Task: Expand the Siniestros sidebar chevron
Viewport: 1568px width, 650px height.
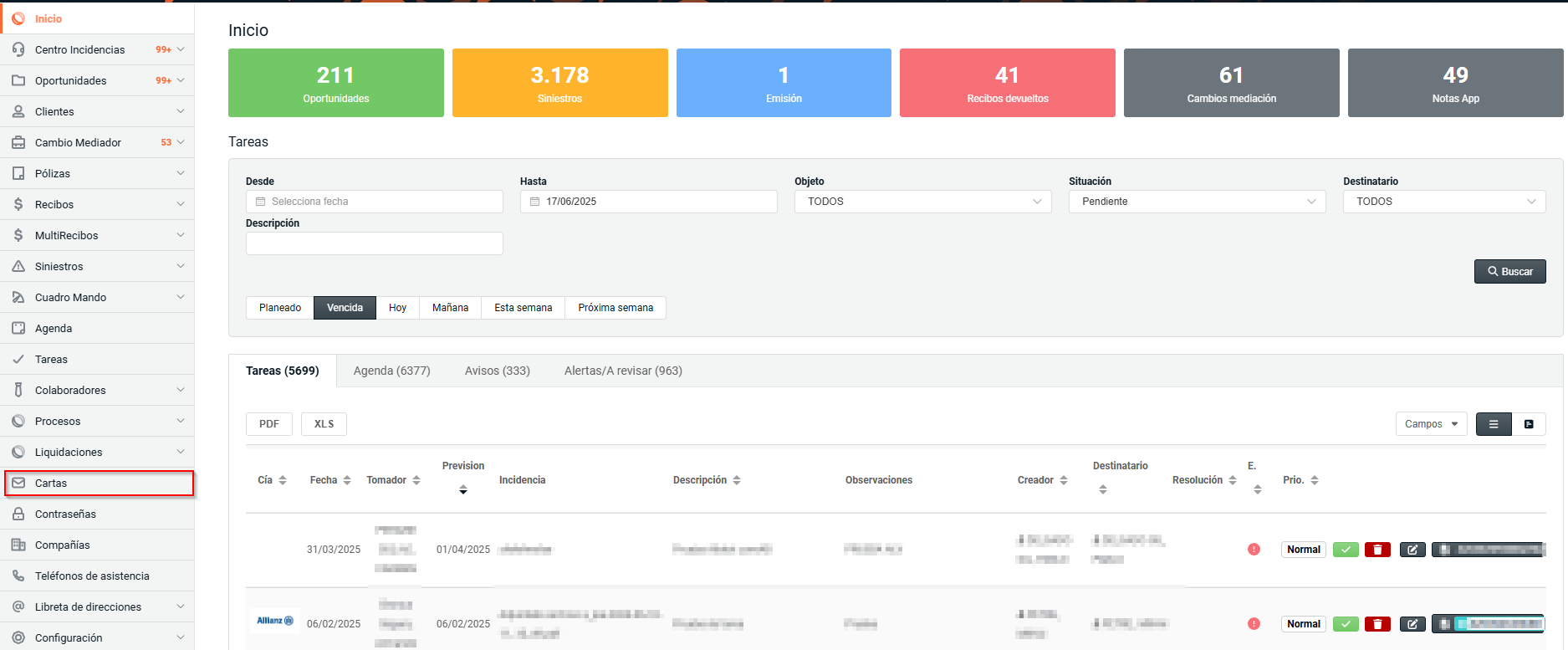Action: coord(181,266)
